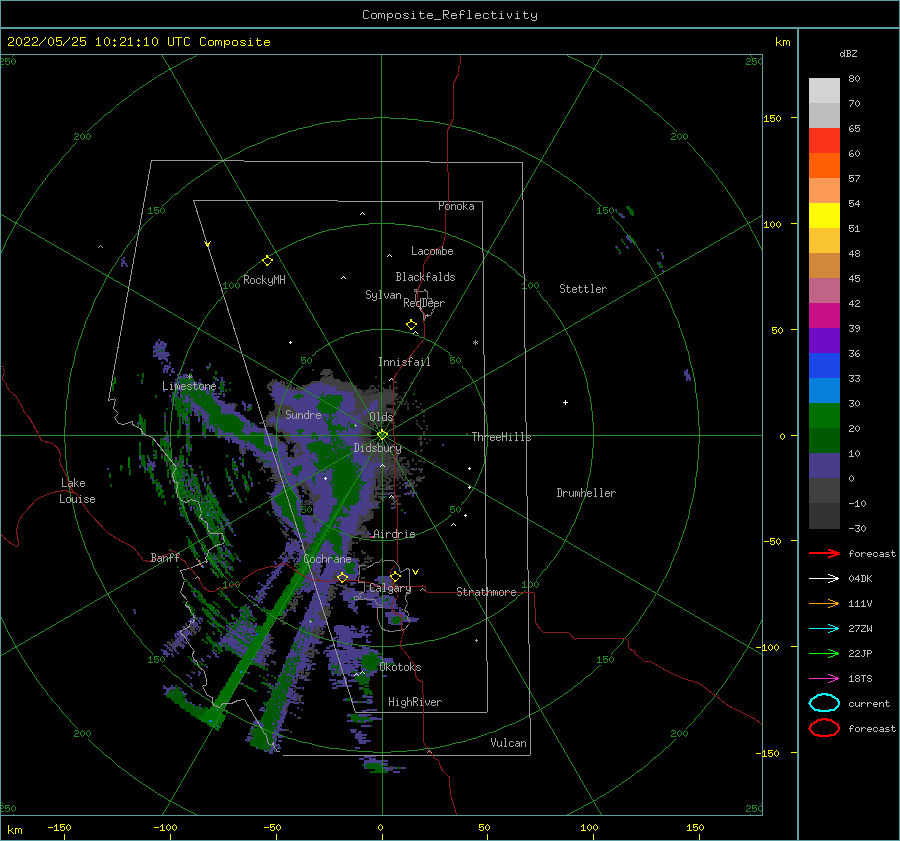Click the Ponoka town label

(456, 206)
